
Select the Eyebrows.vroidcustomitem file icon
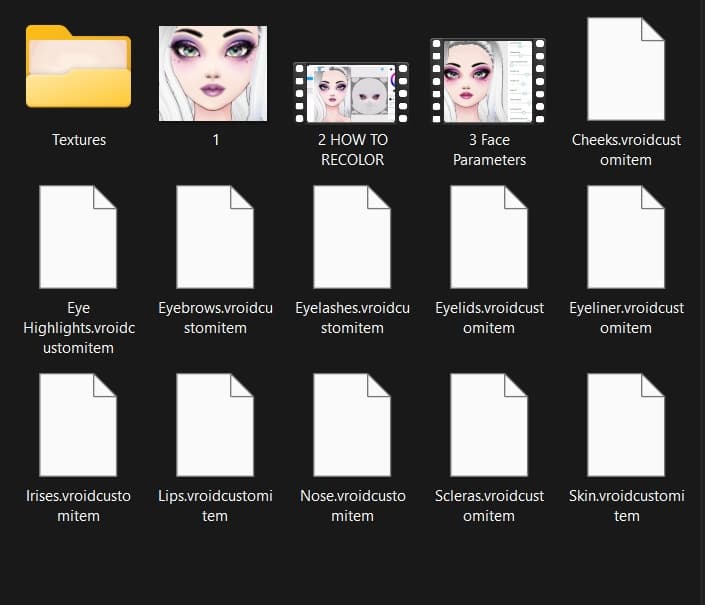[215, 237]
